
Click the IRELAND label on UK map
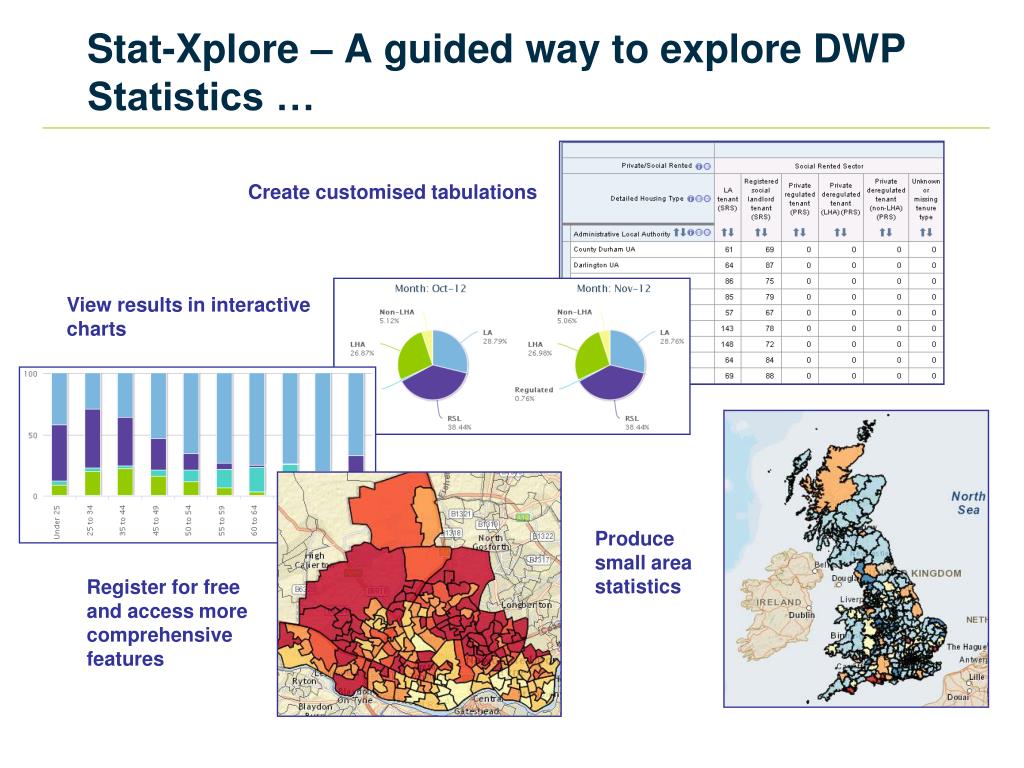click(x=778, y=602)
